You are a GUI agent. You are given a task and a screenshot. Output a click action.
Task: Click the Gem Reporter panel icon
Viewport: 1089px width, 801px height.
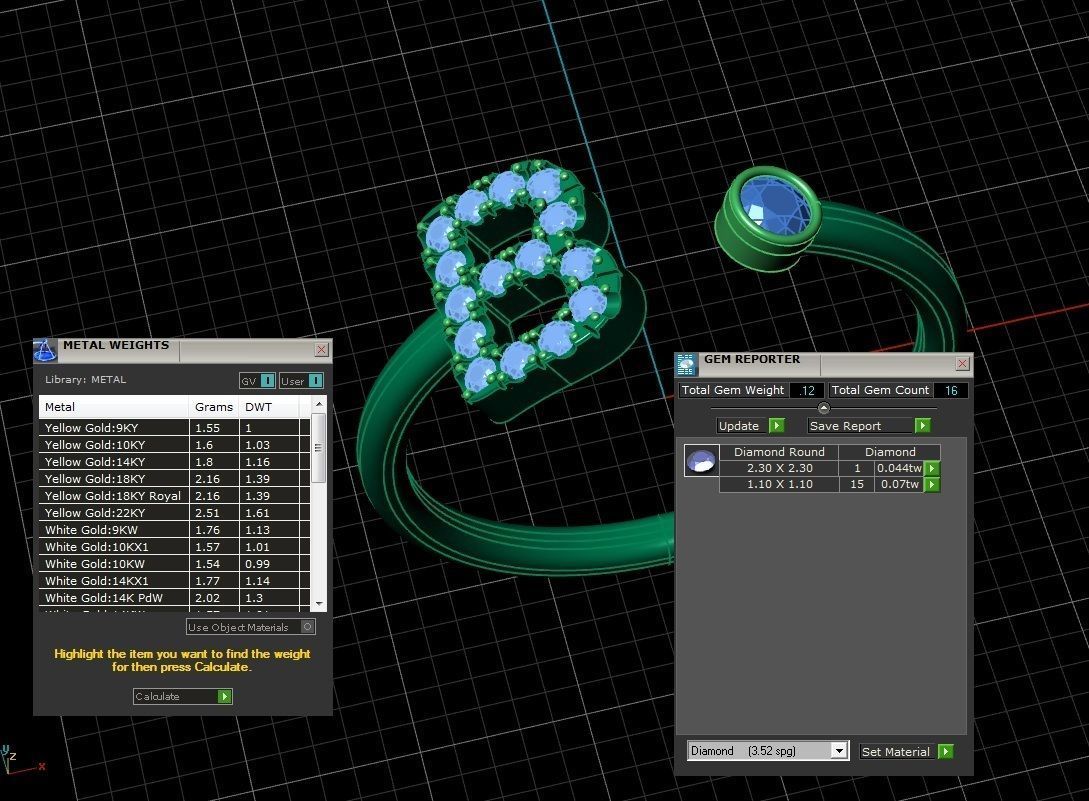point(686,364)
